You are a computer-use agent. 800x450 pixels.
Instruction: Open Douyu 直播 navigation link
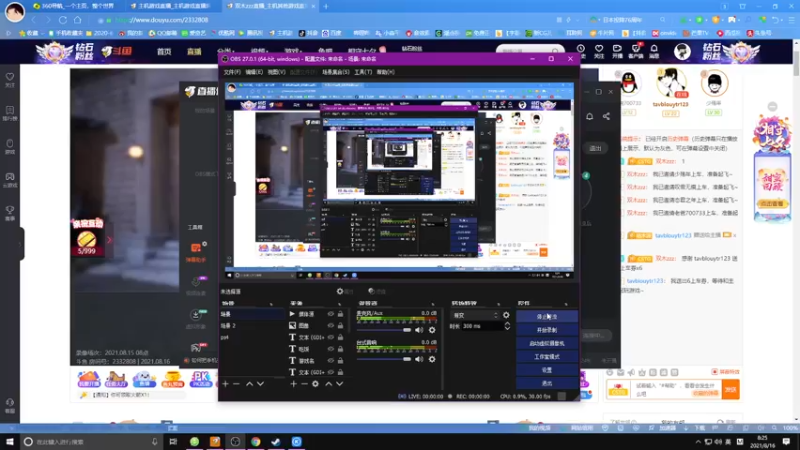click(194, 52)
